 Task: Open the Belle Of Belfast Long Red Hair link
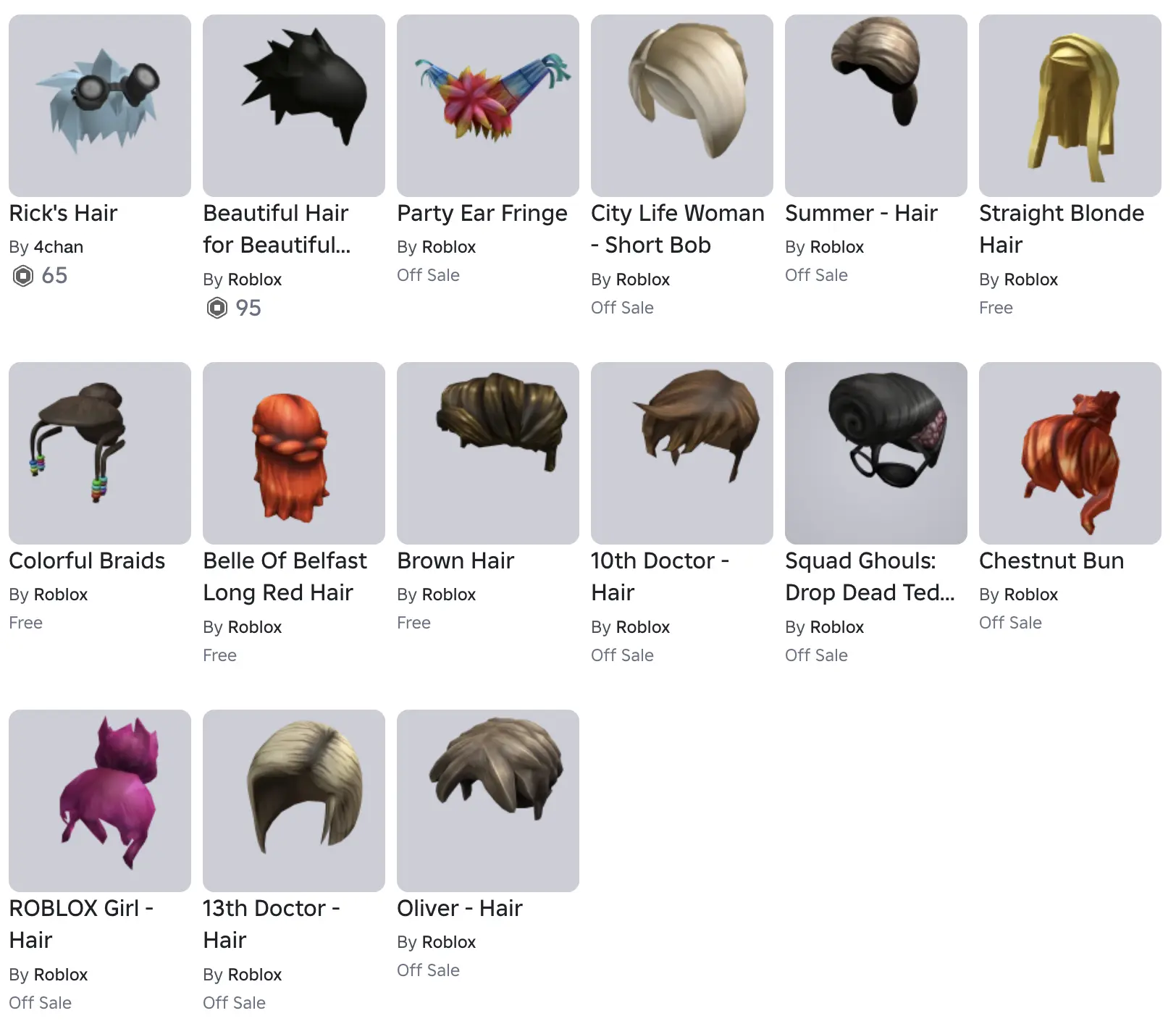pos(285,576)
